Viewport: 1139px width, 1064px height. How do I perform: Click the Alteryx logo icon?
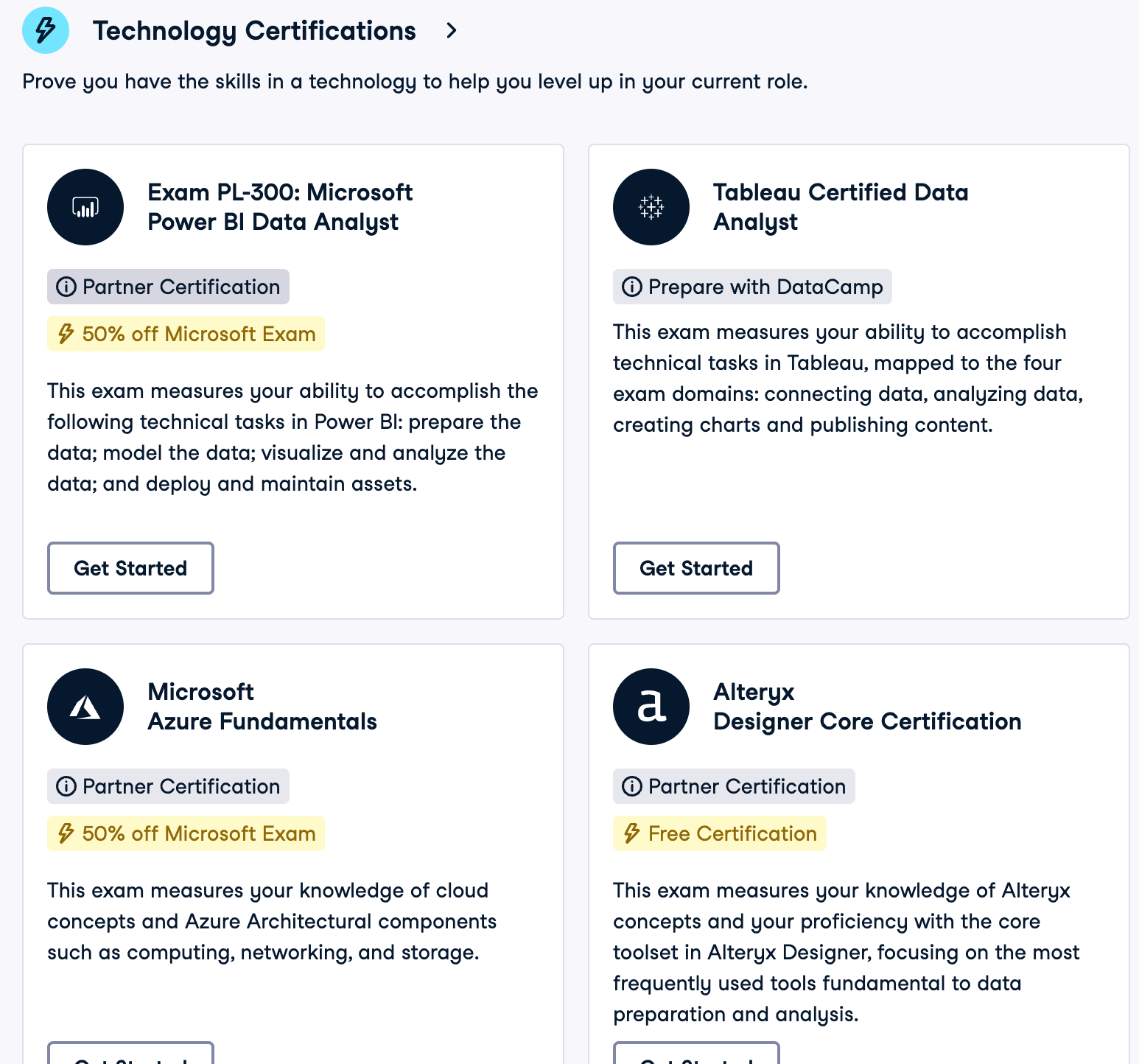pyautogui.click(x=651, y=707)
